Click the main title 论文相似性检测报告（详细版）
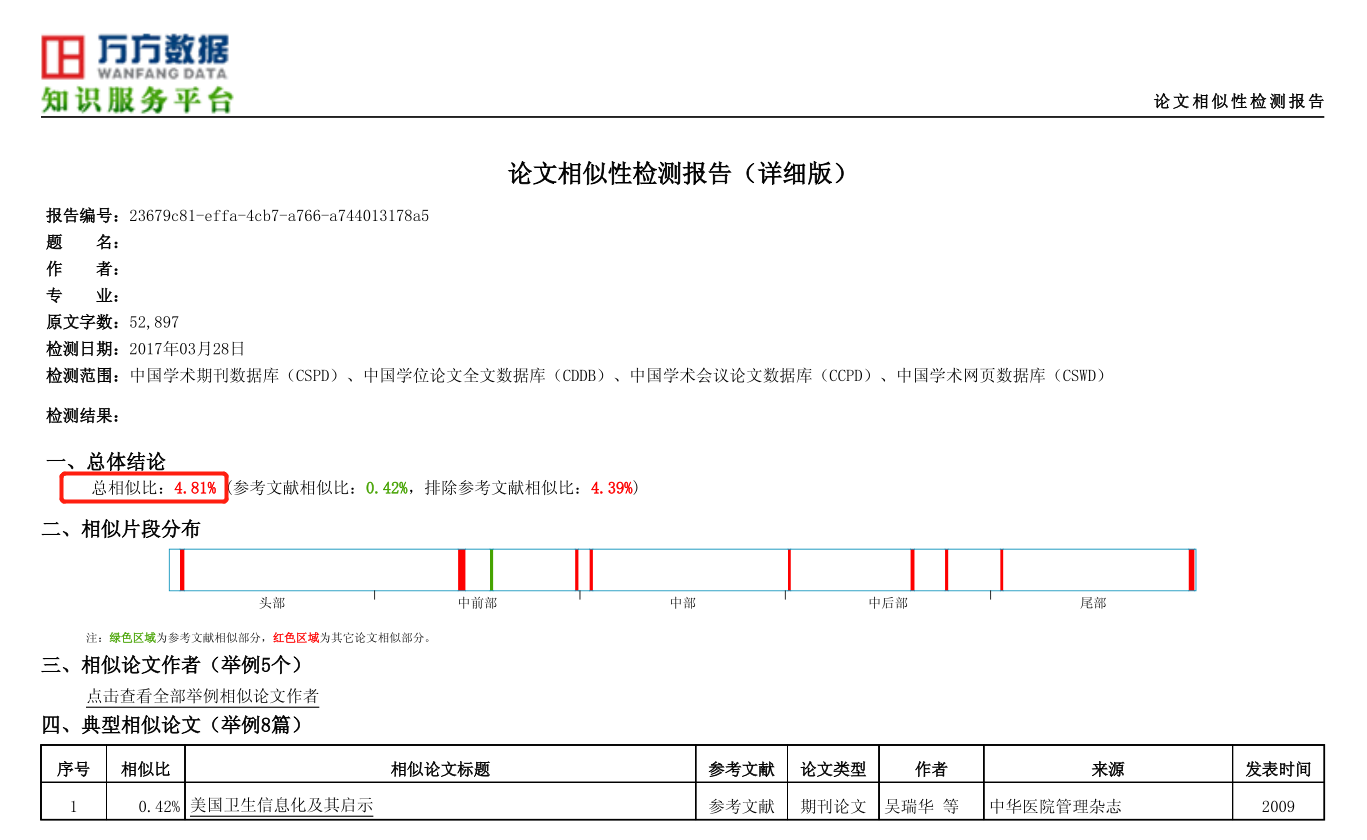This screenshot has width=1367, height=840. (682, 174)
